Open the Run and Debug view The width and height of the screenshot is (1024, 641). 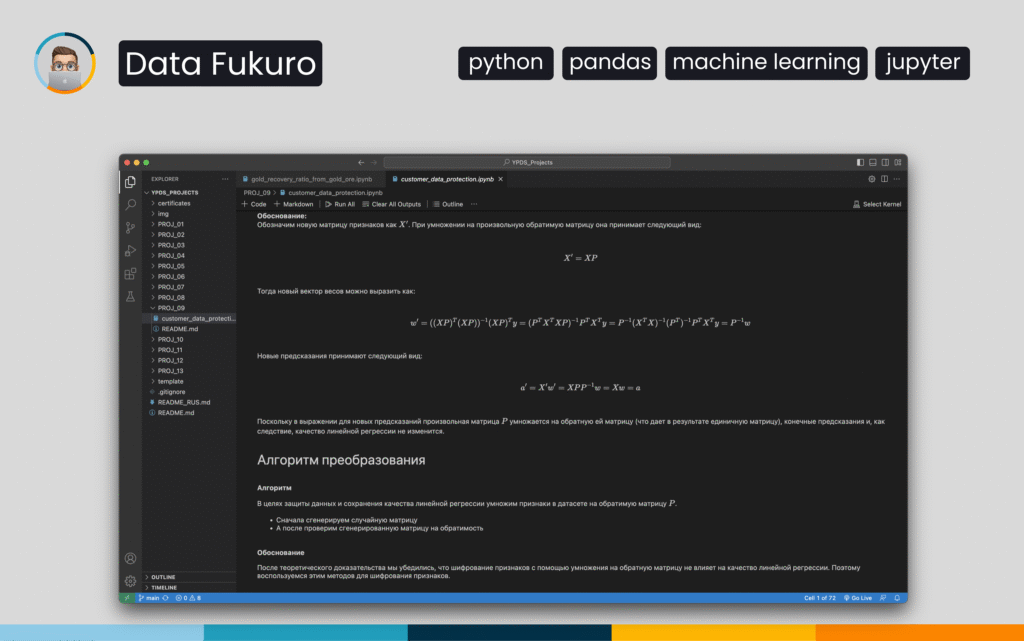130,250
